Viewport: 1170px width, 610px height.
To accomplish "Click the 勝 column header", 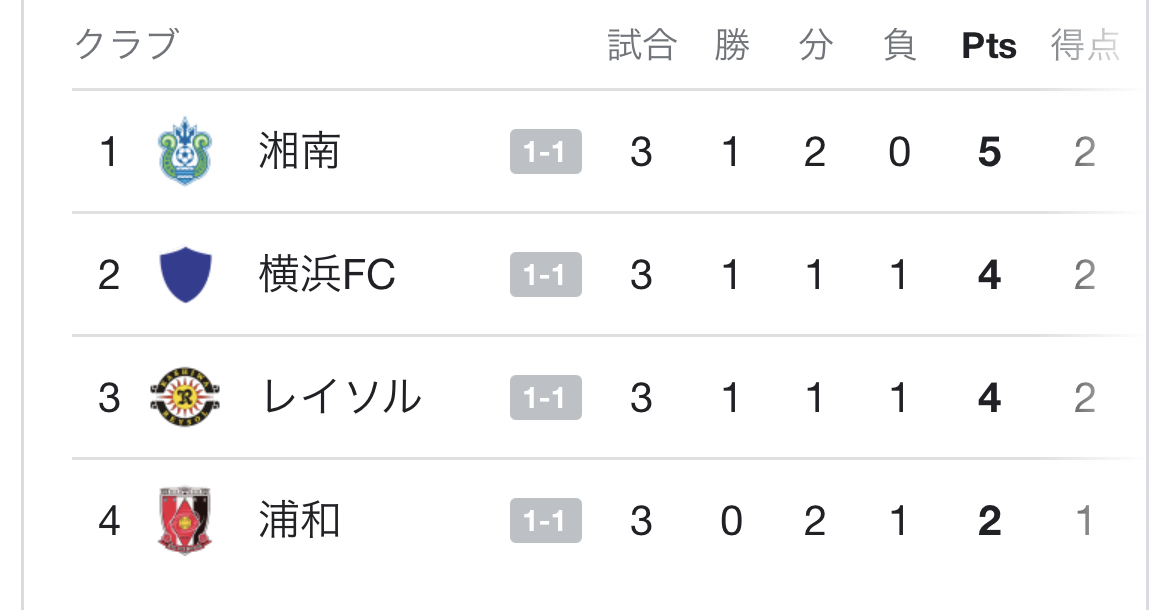I will pyautogui.click(x=731, y=45).
